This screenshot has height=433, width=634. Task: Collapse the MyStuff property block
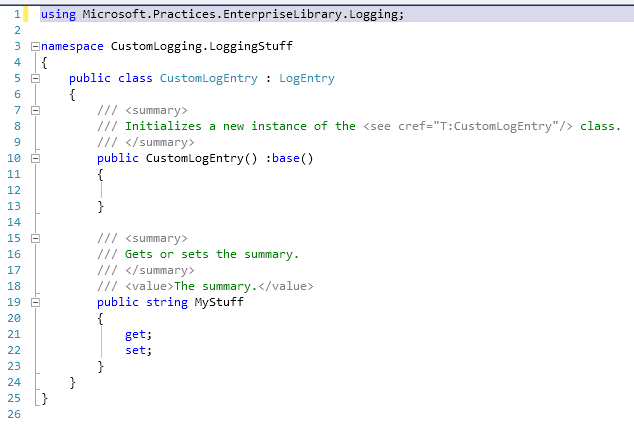click(35, 302)
